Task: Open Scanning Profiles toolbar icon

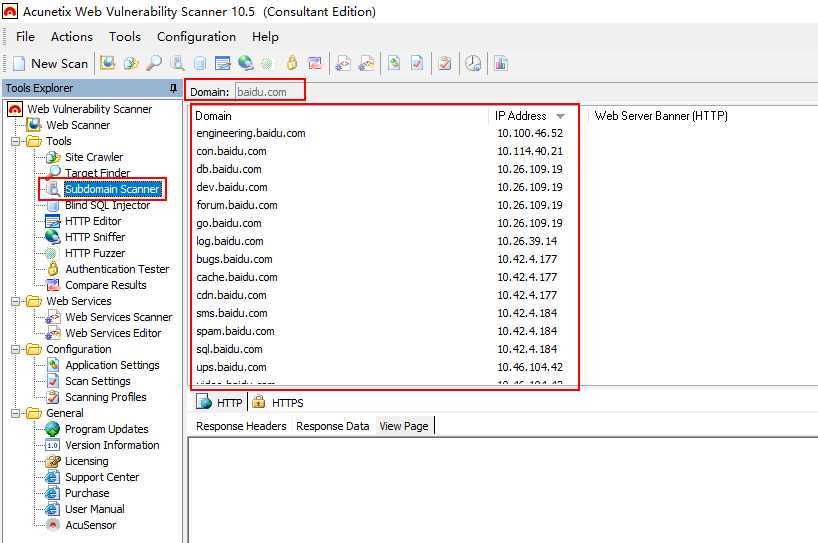Action: pyautogui.click(x=445, y=64)
